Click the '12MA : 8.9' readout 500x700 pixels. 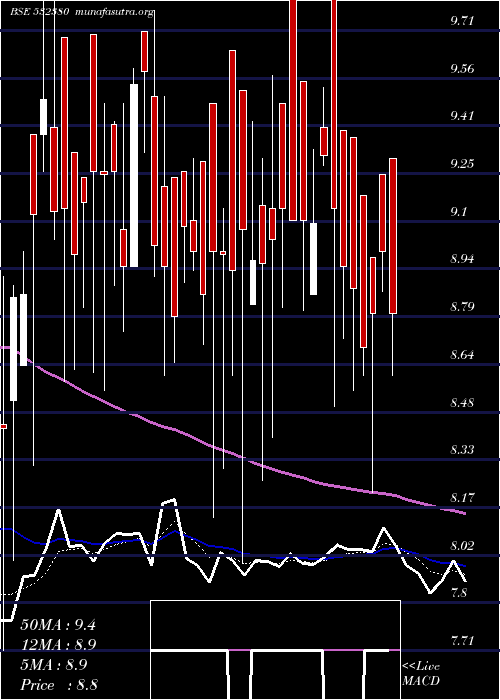[59, 645]
